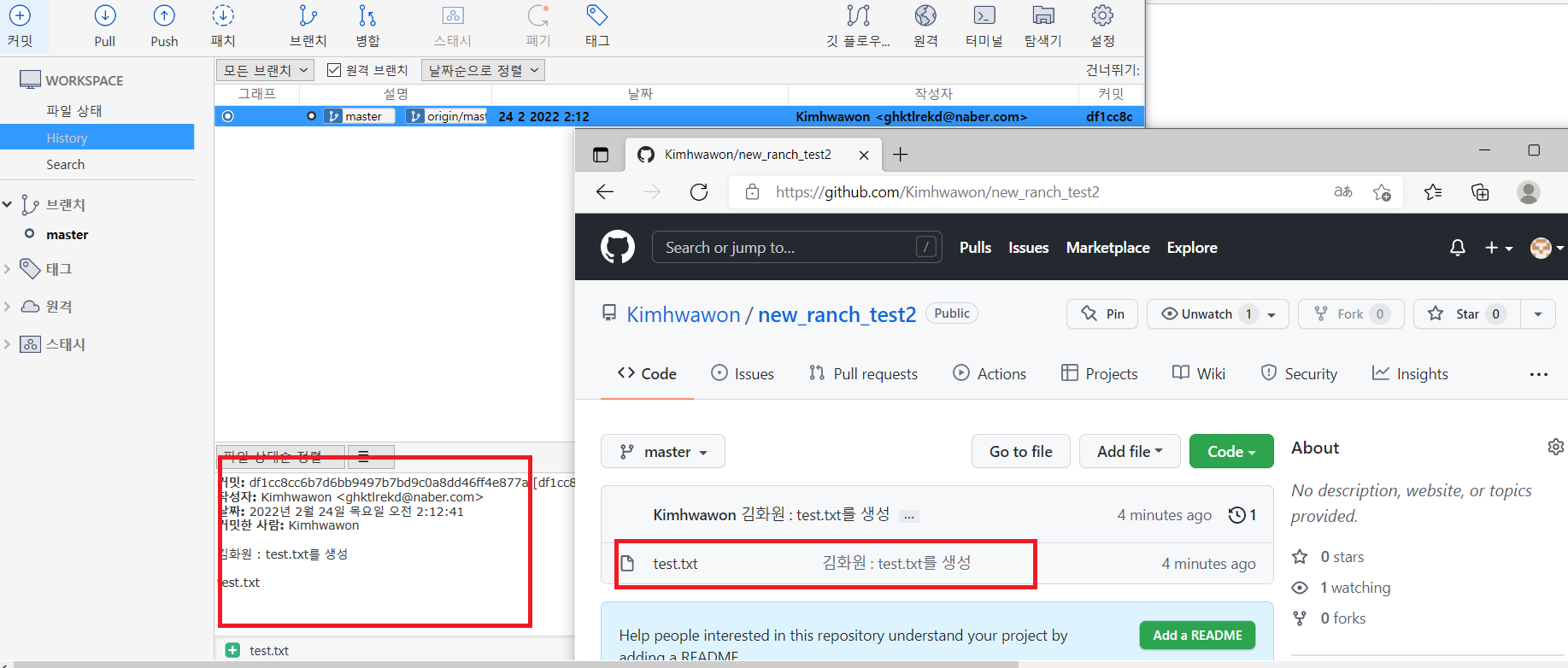The width and height of the screenshot is (1568, 668).
Task: Select Search in WORKSPACE sidebar
Action: click(66, 164)
